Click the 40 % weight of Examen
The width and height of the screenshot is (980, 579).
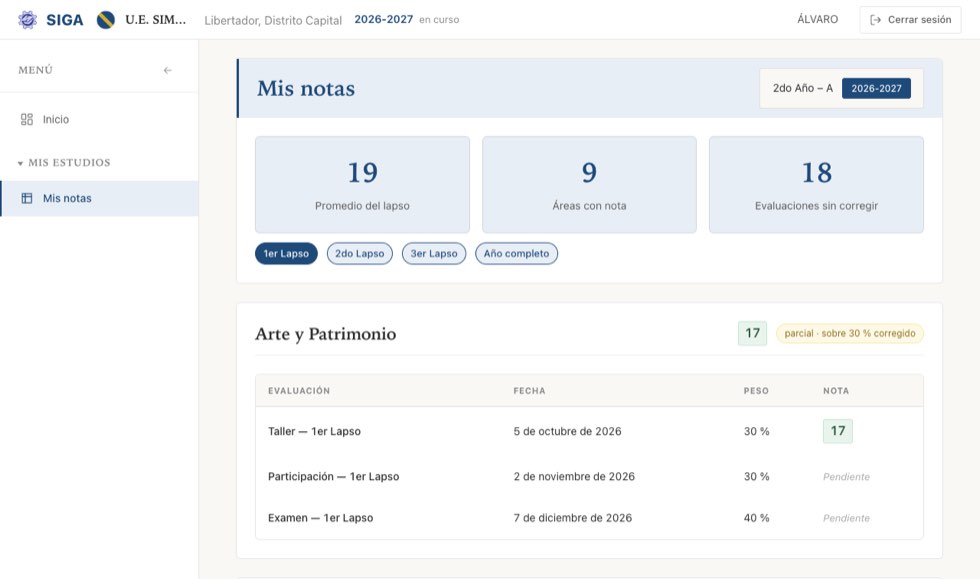click(x=756, y=518)
